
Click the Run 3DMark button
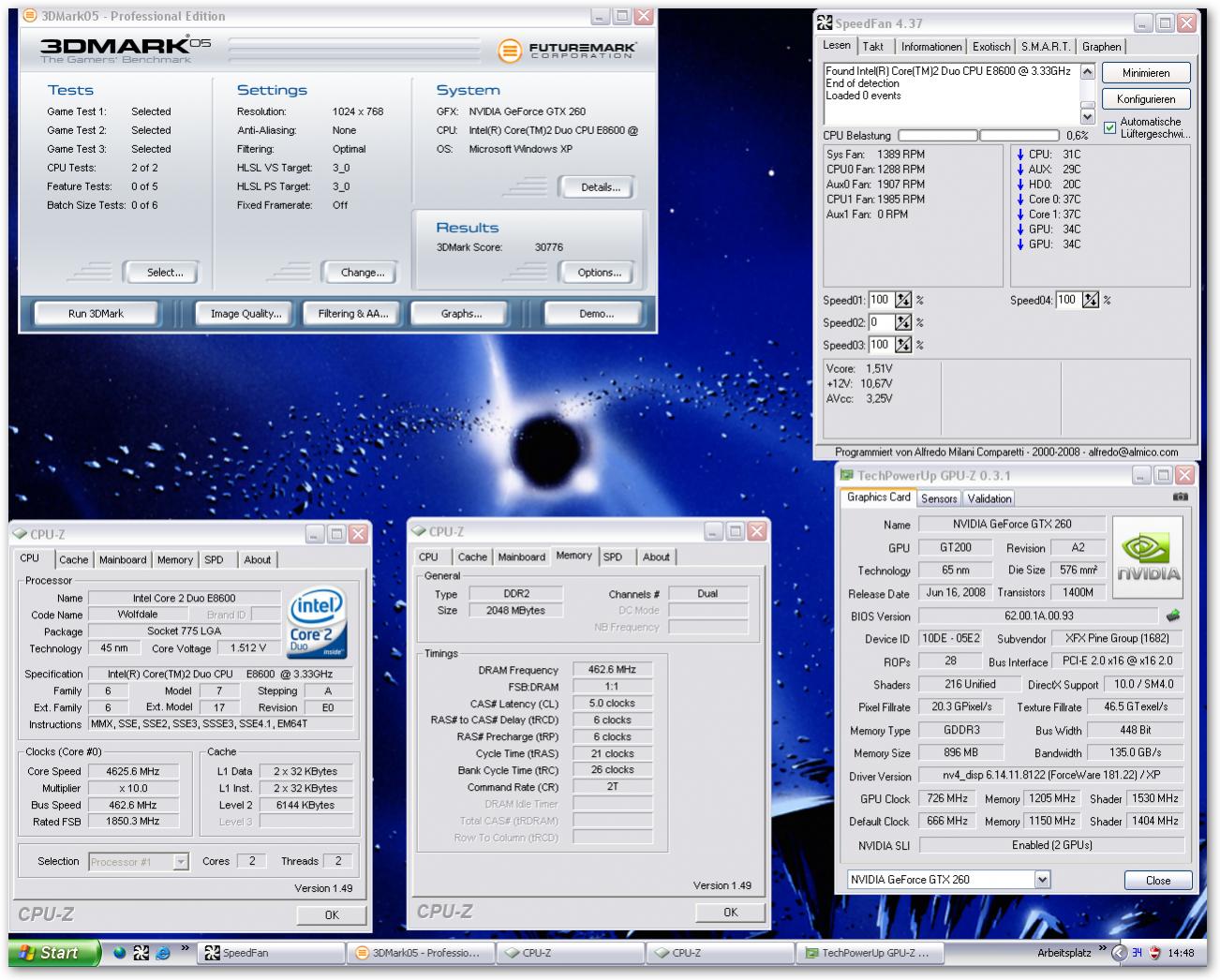tap(96, 313)
